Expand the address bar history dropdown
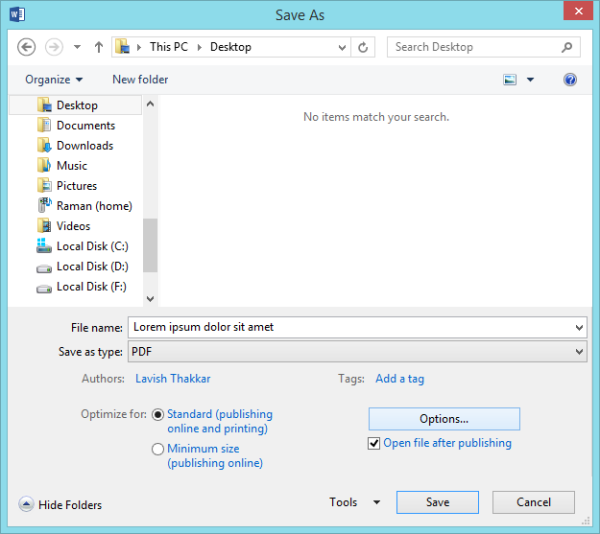 coord(342,47)
